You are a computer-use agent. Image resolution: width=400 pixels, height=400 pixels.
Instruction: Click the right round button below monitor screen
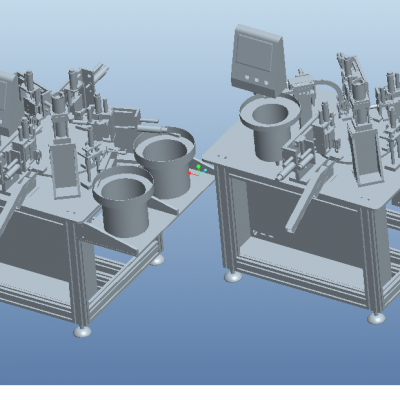pos(266,82)
